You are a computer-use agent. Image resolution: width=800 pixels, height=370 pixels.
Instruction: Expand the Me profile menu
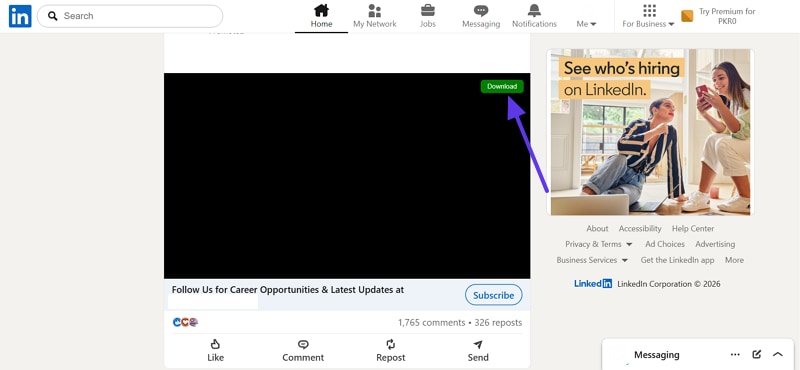point(586,23)
